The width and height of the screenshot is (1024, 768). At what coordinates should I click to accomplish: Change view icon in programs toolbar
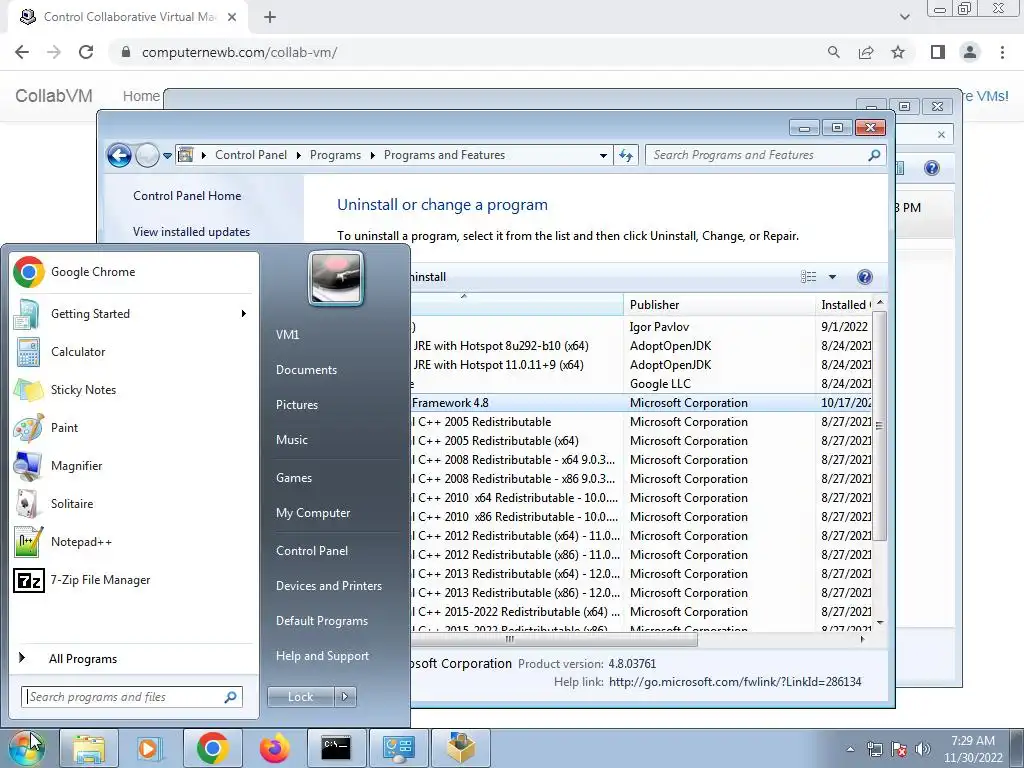[808, 277]
